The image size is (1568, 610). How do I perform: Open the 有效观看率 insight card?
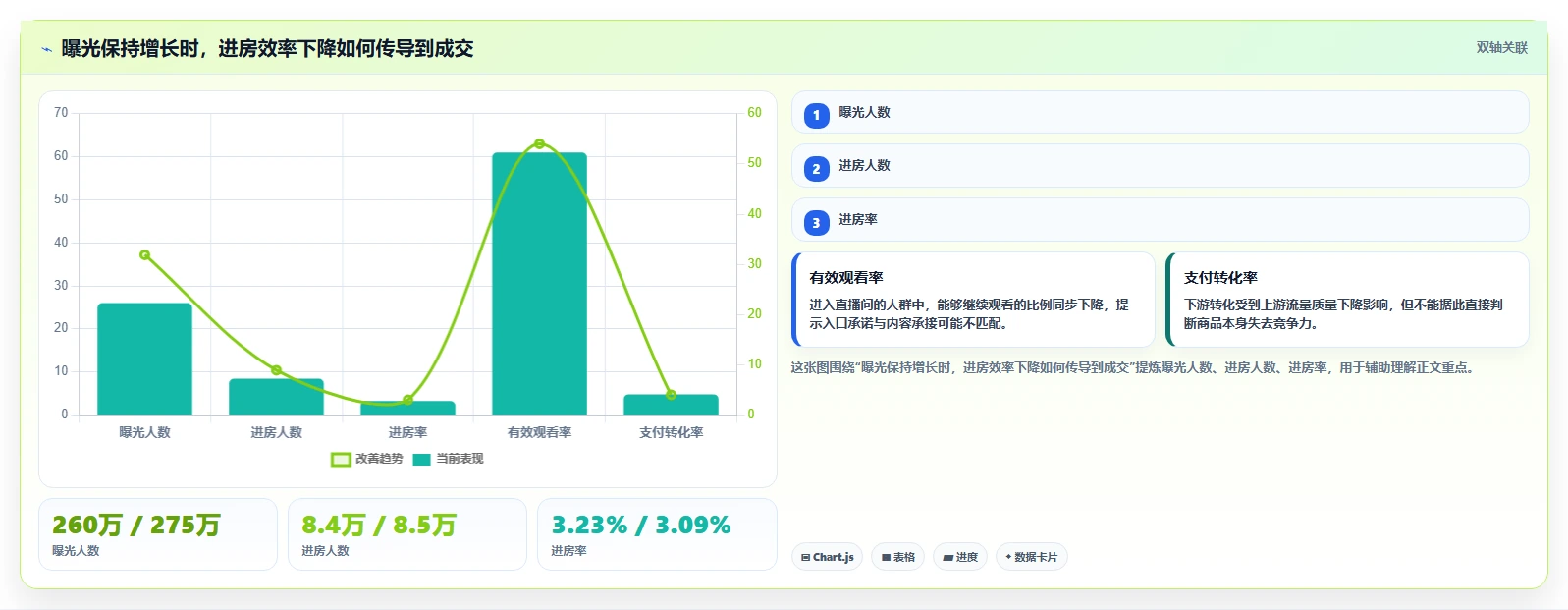[x=973, y=300]
